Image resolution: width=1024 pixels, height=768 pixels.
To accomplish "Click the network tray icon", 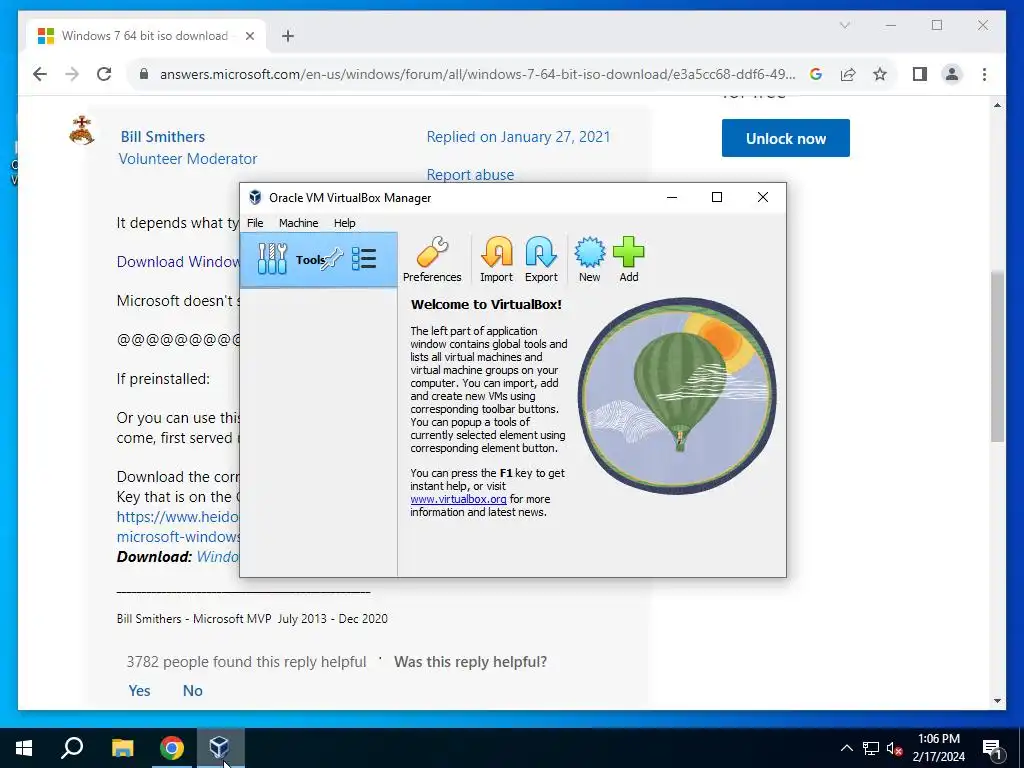I will point(871,748).
